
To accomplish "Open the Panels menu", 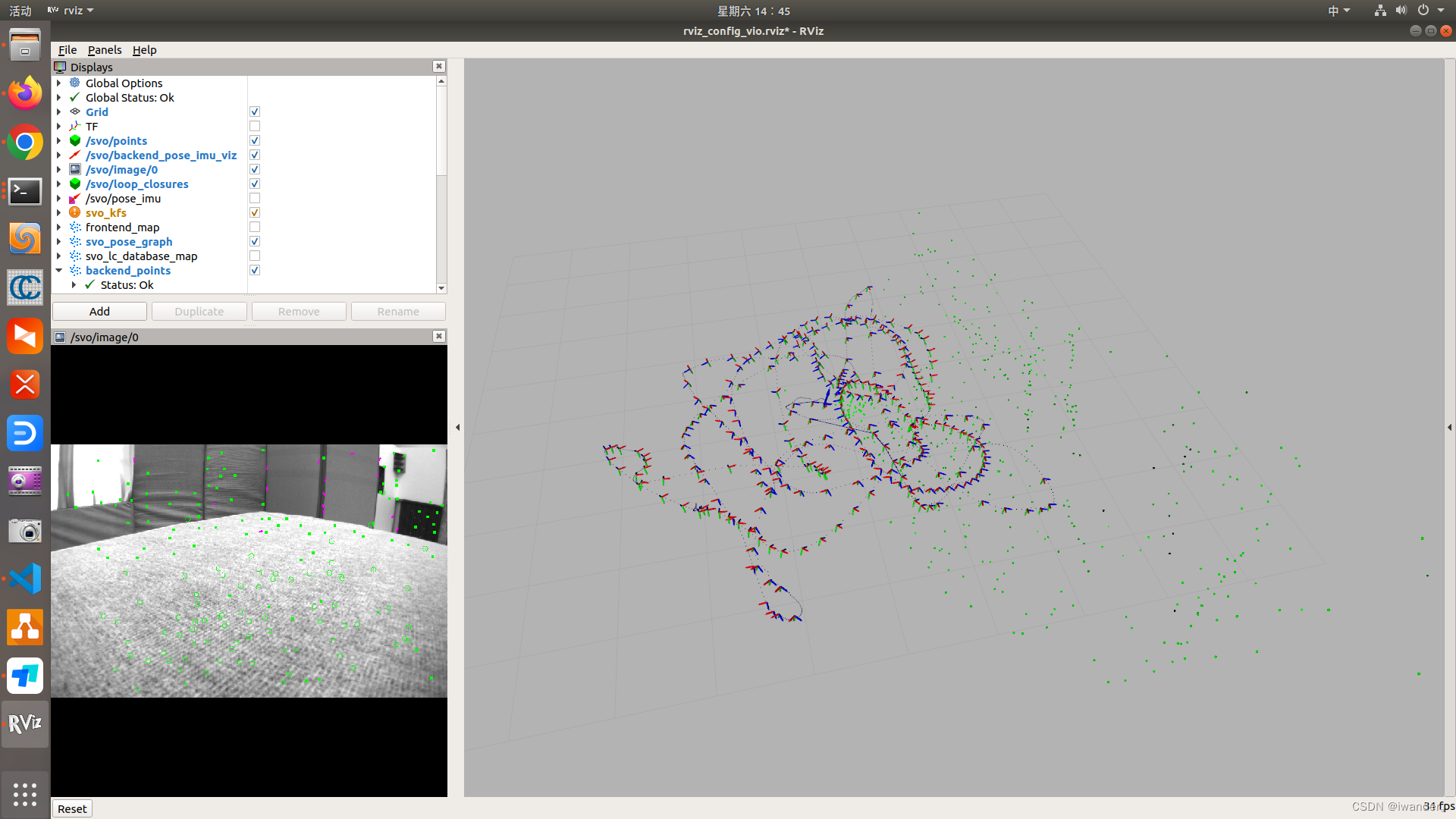I will pos(105,50).
